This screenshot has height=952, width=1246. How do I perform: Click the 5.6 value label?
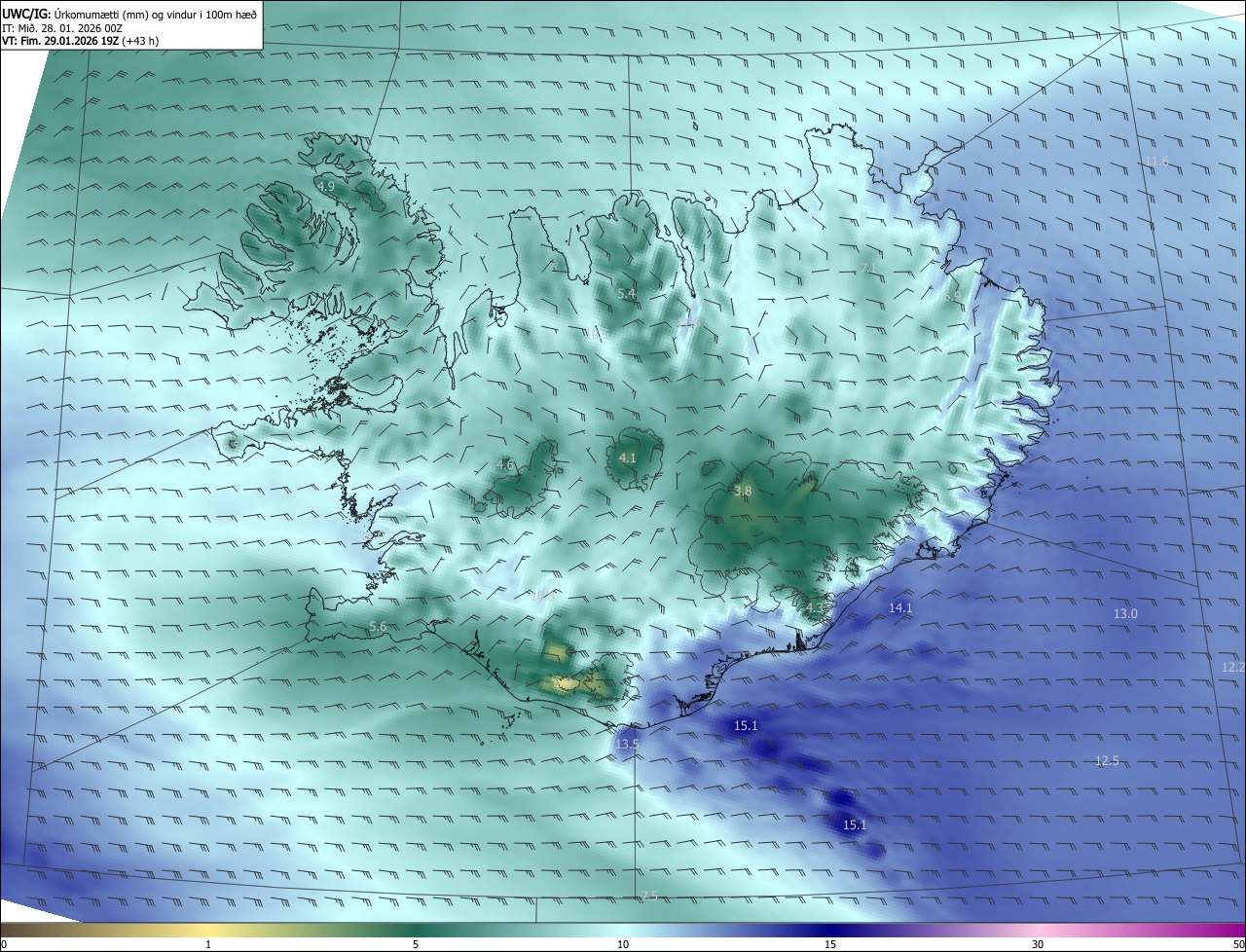coord(378,628)
